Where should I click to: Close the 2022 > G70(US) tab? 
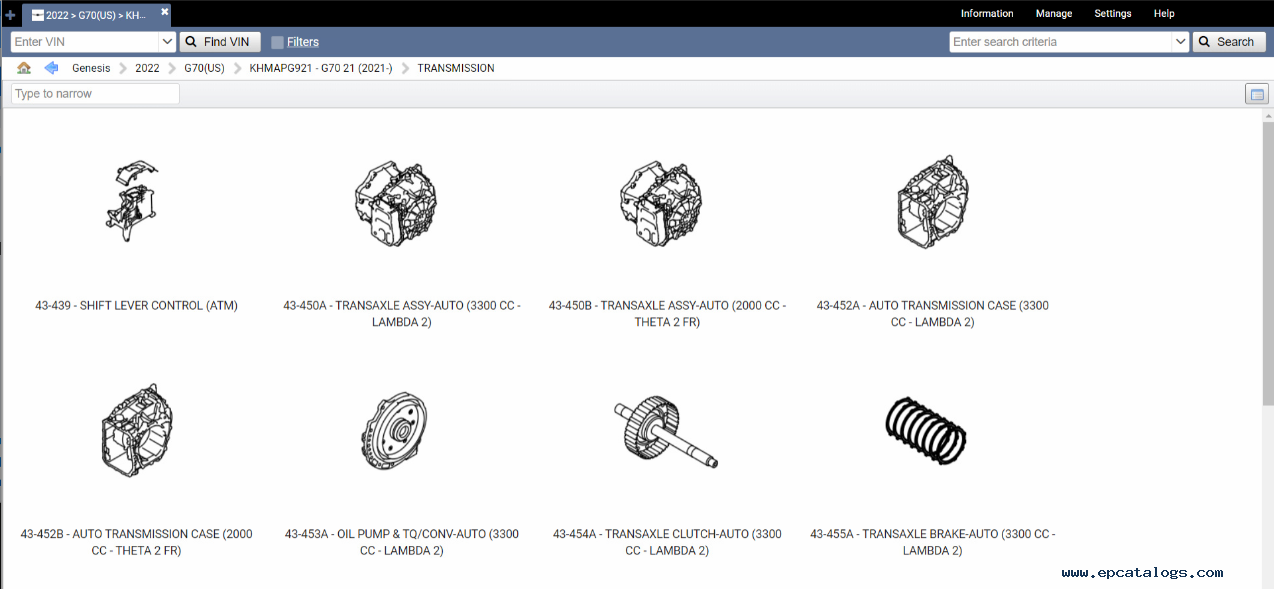tap(165, 12)
